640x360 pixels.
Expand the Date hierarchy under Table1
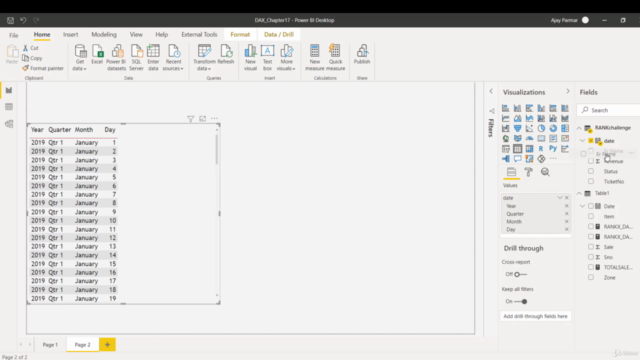click(x=582, y=206)
